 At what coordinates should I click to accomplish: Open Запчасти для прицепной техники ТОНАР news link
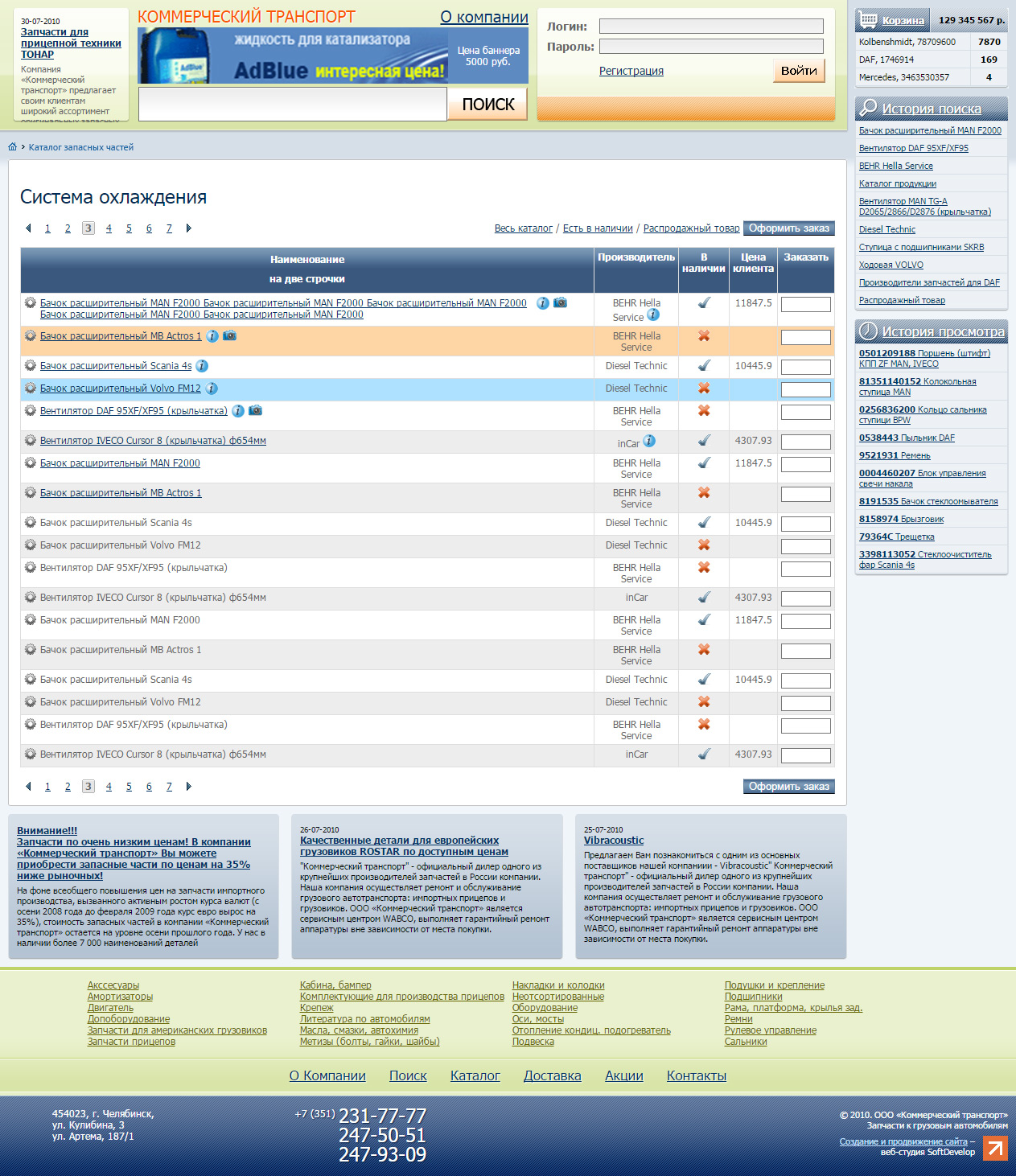(71, 43)
